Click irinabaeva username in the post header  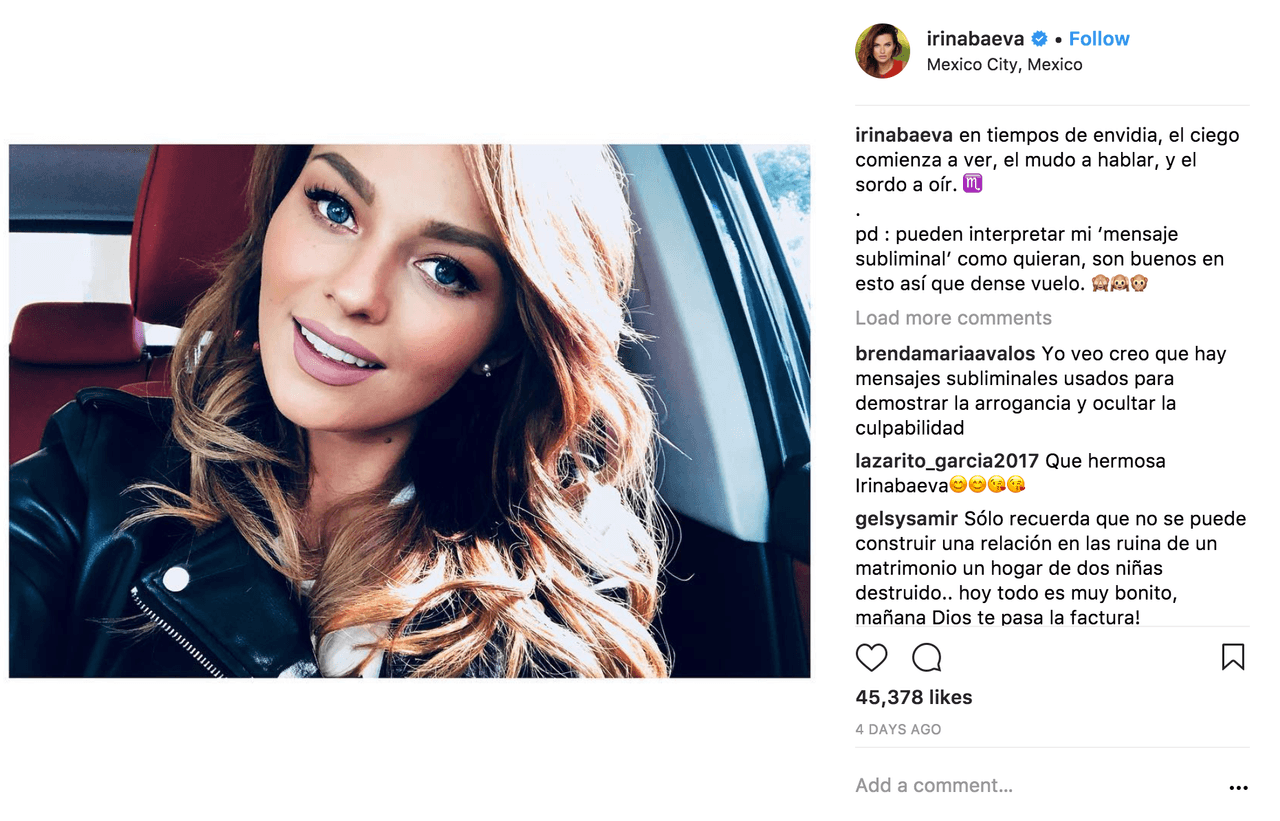(x=977, y=38)
